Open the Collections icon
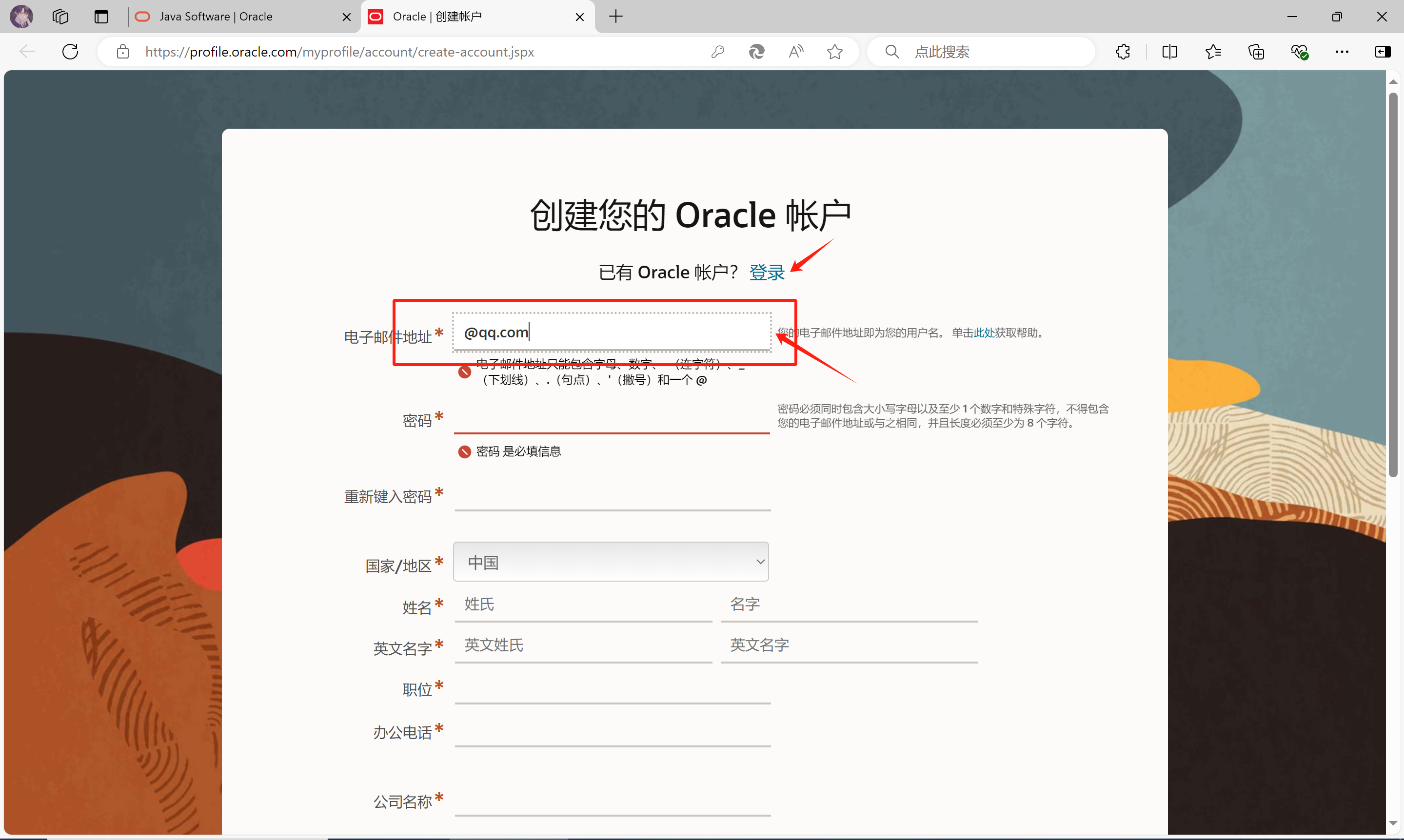This screenshot has width=1404, height=840. click(1256, 52)
